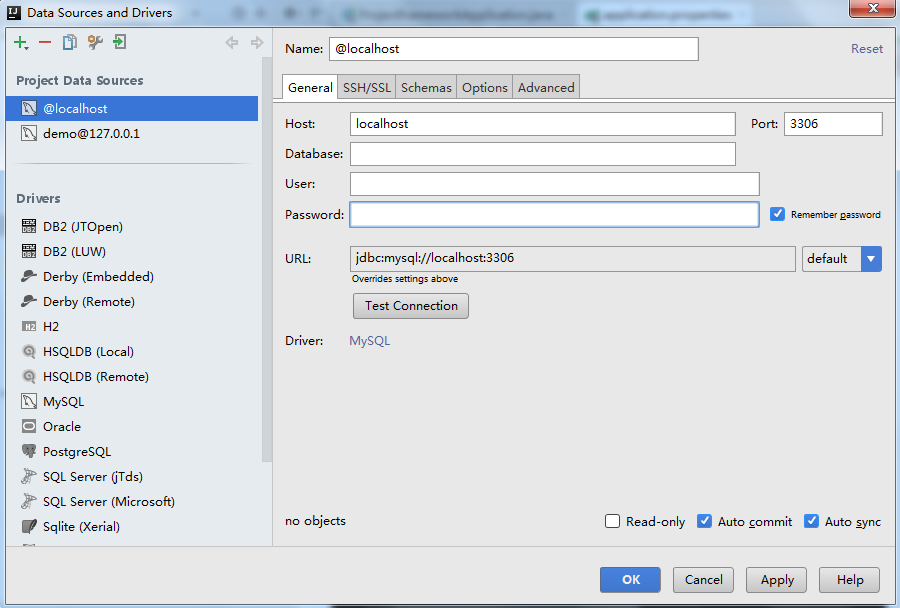Open the Schemas tab

coord(426,87)
